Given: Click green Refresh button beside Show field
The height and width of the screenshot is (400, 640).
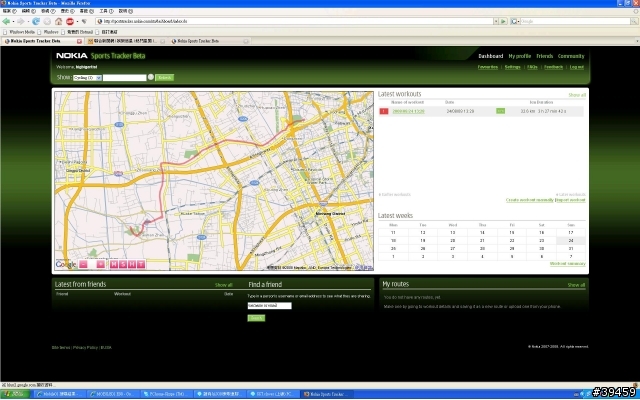Looking at the screenshot, I should (164, 78).
